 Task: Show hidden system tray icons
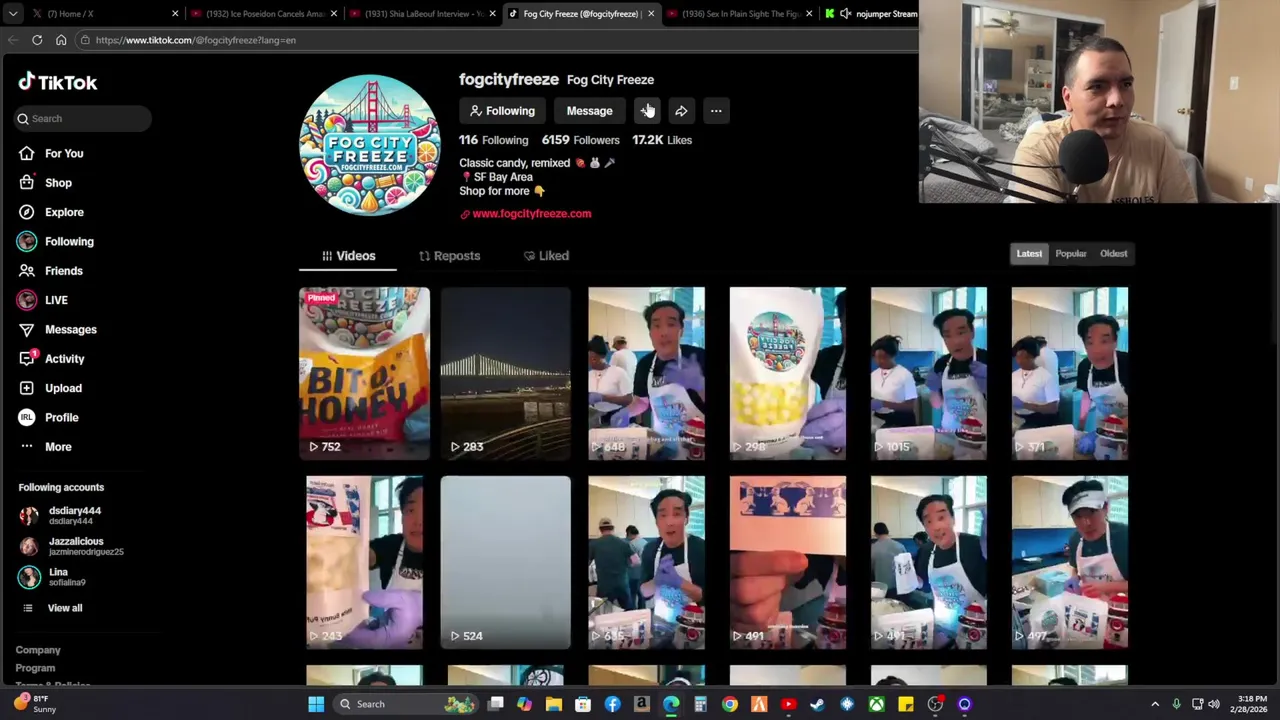[1155, 704]
